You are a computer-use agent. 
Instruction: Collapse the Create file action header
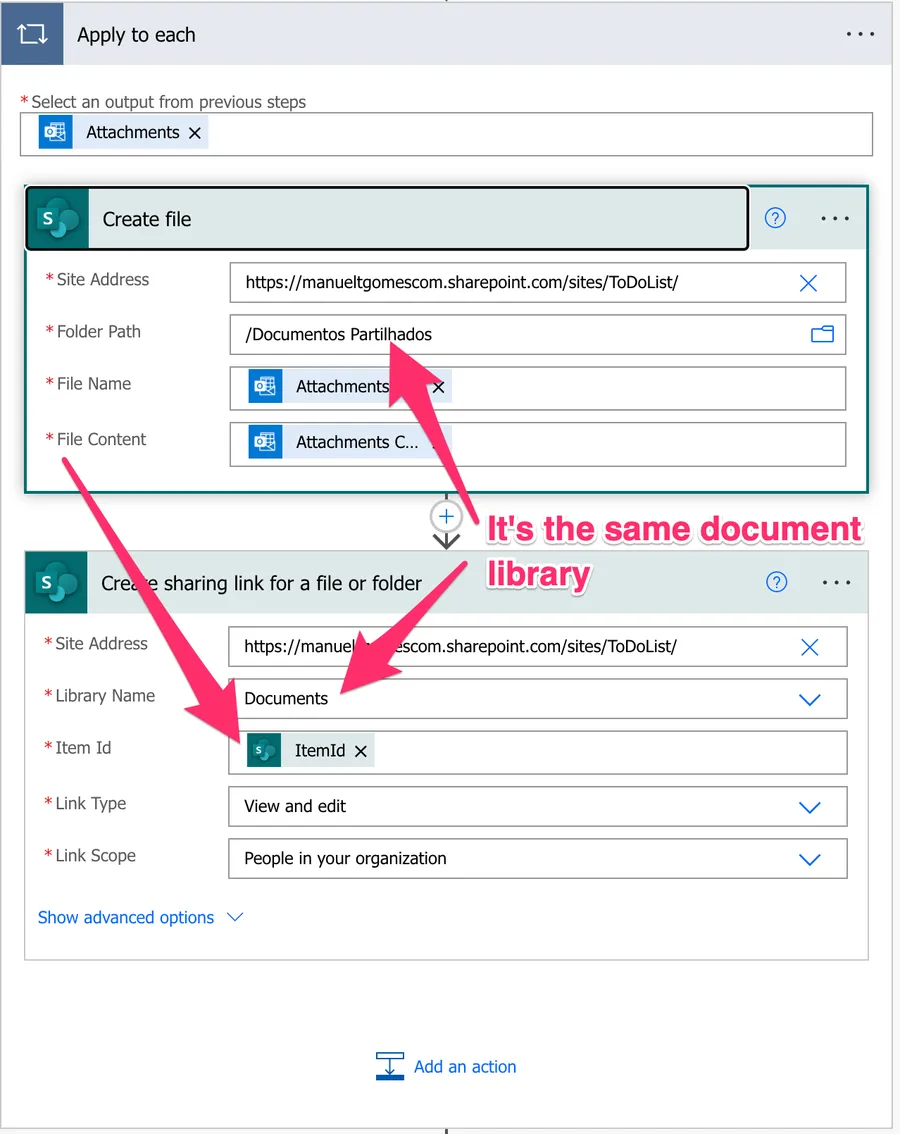point(400,219)
